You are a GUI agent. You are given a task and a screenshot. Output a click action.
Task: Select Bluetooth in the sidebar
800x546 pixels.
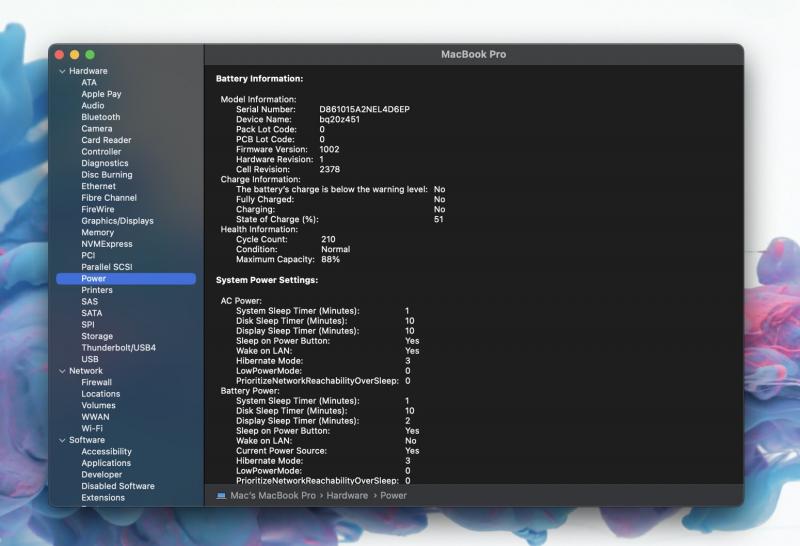coord(101,117)
